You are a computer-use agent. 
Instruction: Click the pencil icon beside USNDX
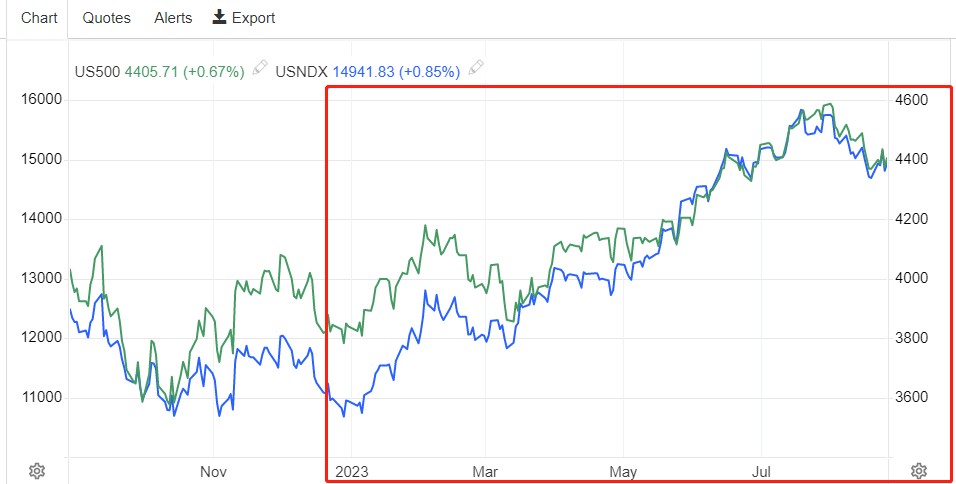[x=477, y=69]
